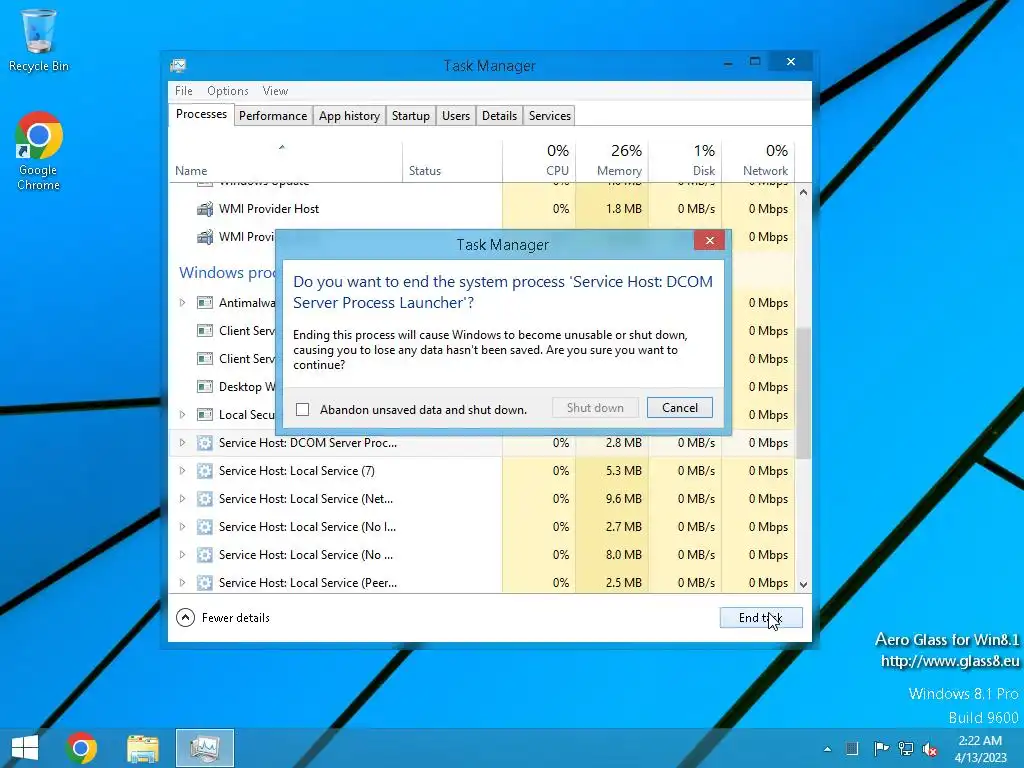Click the Antimalware process icon
The width and height of the screenshot is (1024, 768).
(x=205, y=303)
